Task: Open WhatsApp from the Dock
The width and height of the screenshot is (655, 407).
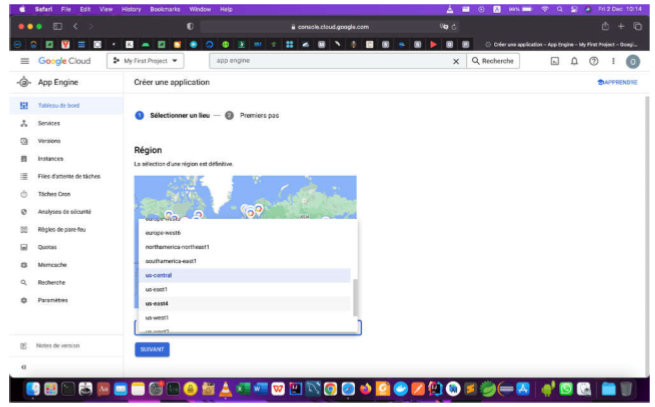Action: click(566, 389)
